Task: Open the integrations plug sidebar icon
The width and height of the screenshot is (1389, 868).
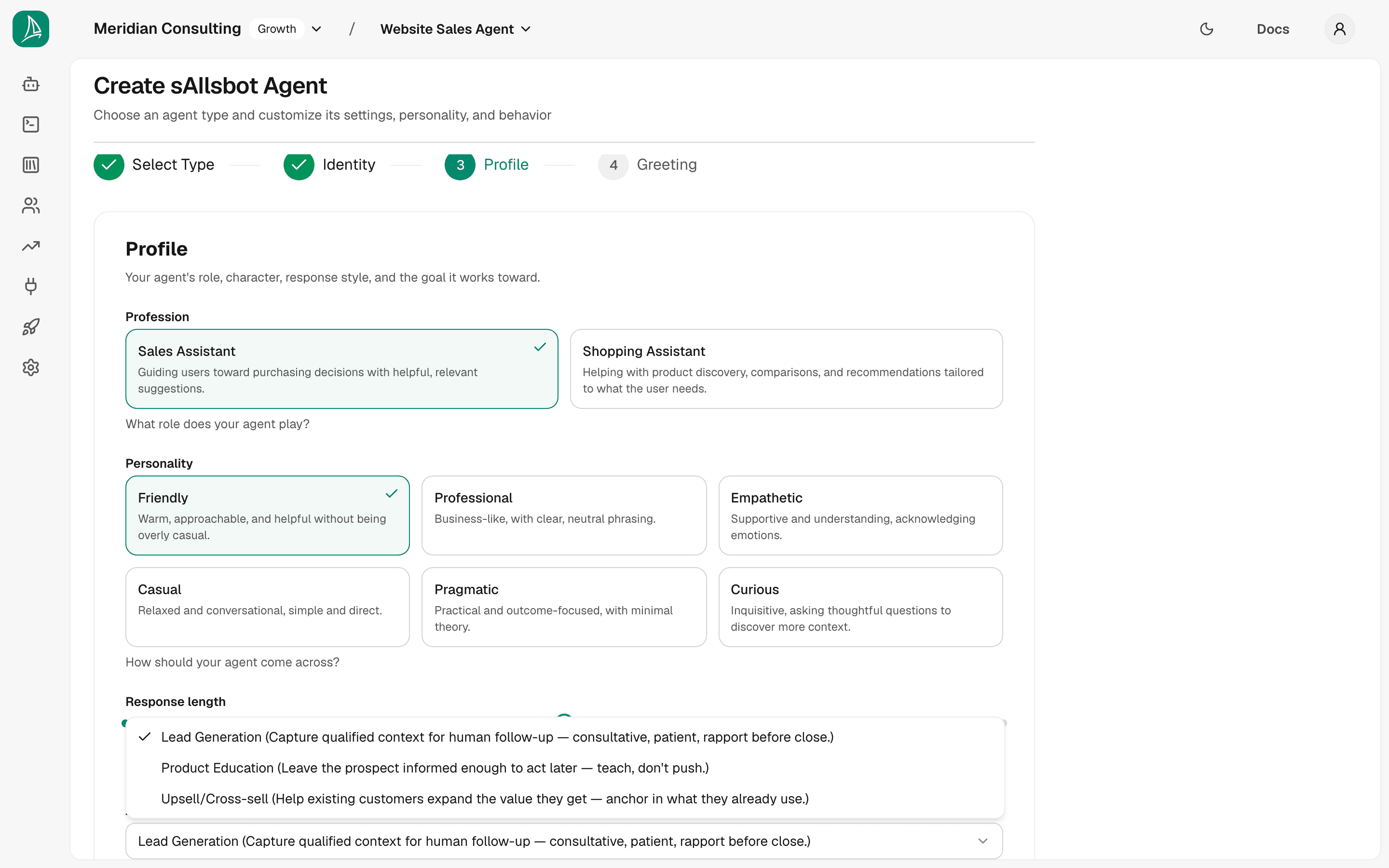Action: click(31, 286)
